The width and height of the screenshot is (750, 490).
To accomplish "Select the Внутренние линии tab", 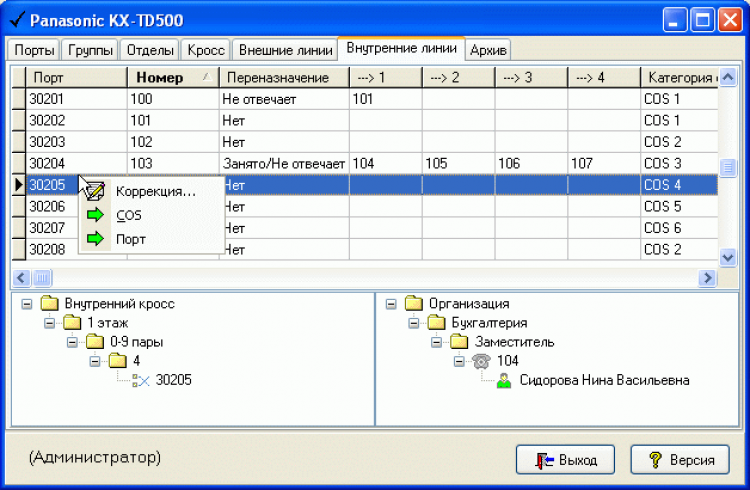I will [x=401, y=48].
